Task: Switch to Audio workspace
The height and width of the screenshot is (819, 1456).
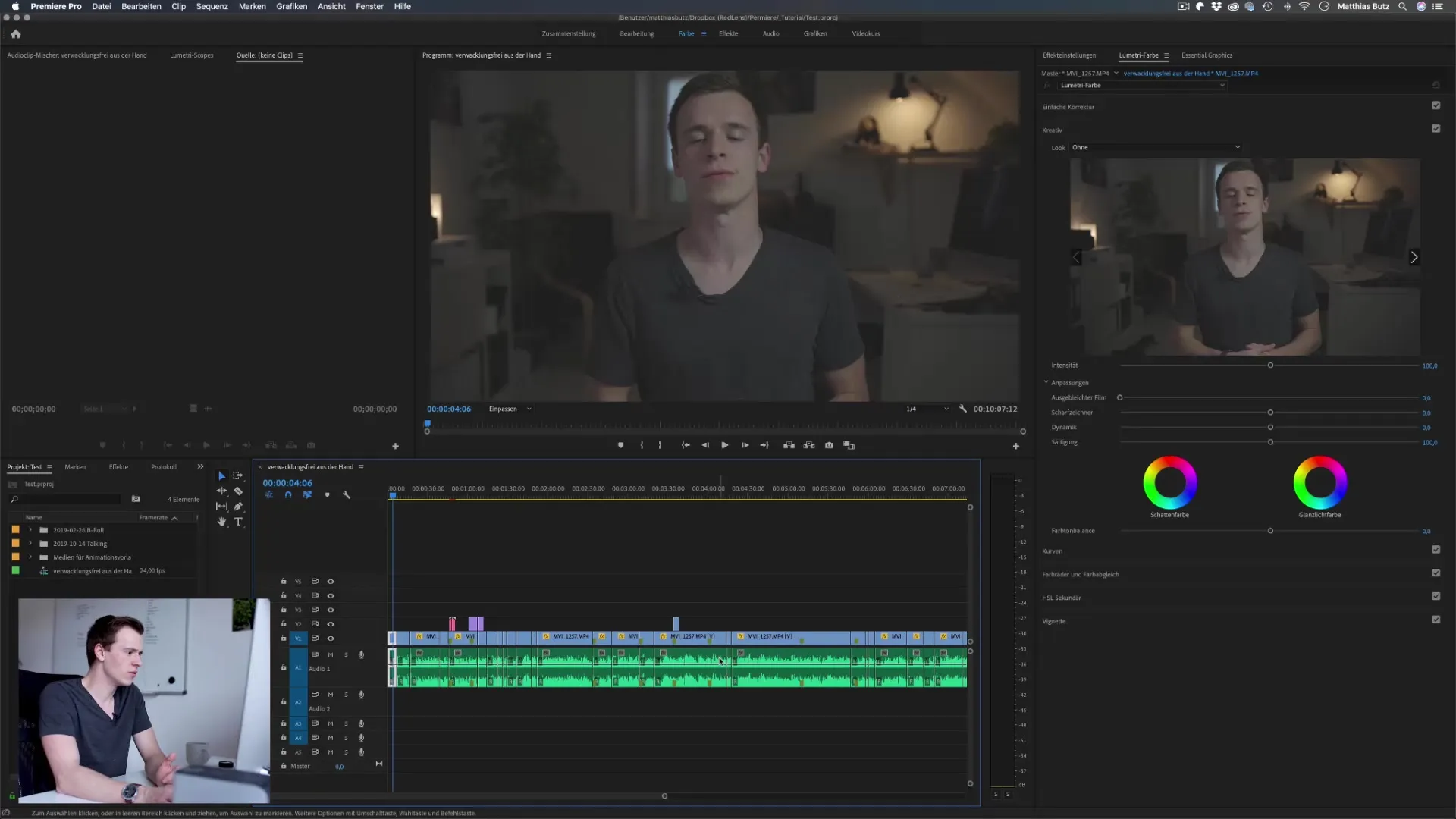Action: (770, 34)
